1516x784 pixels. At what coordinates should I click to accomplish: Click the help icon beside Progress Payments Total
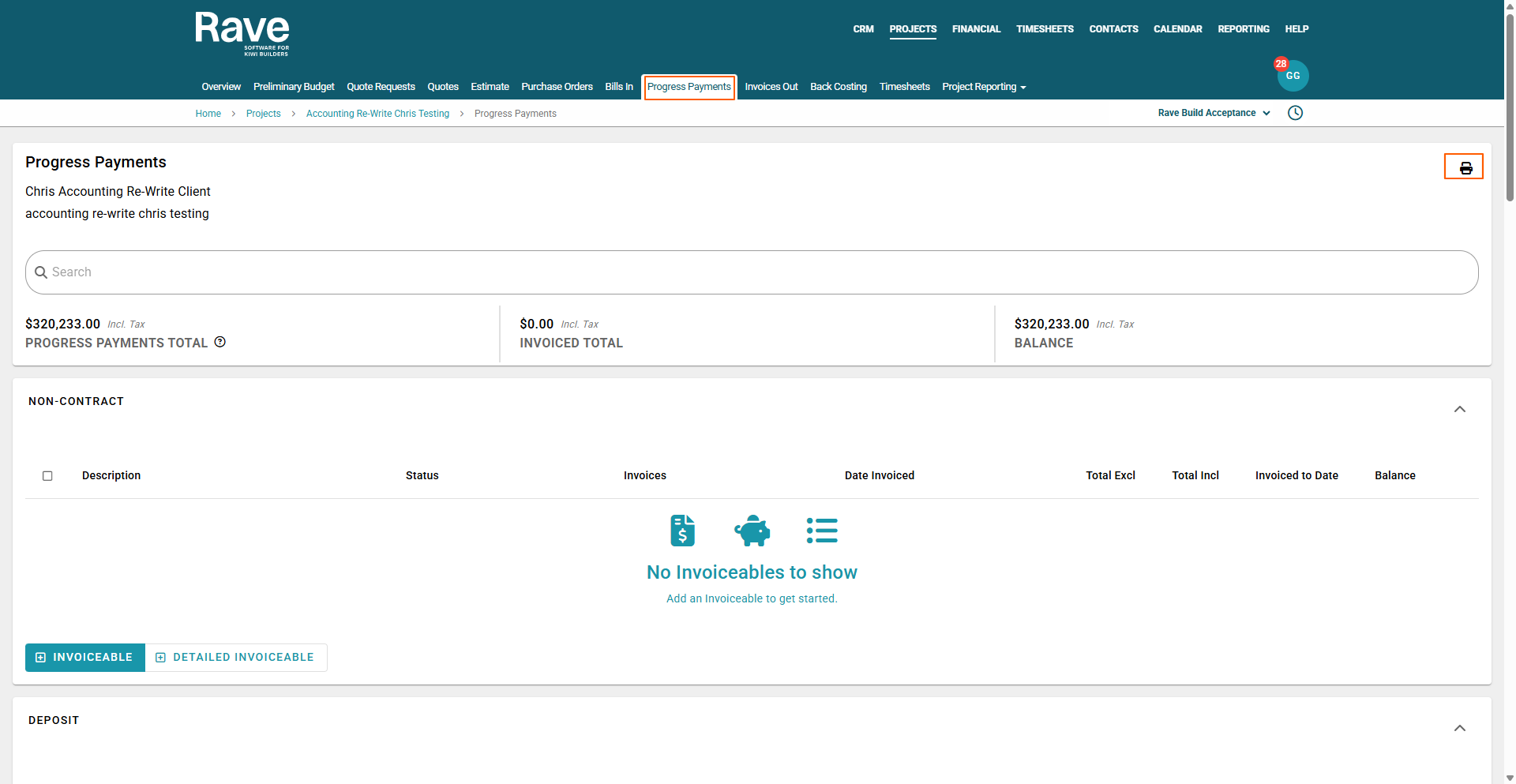(220, 342)
